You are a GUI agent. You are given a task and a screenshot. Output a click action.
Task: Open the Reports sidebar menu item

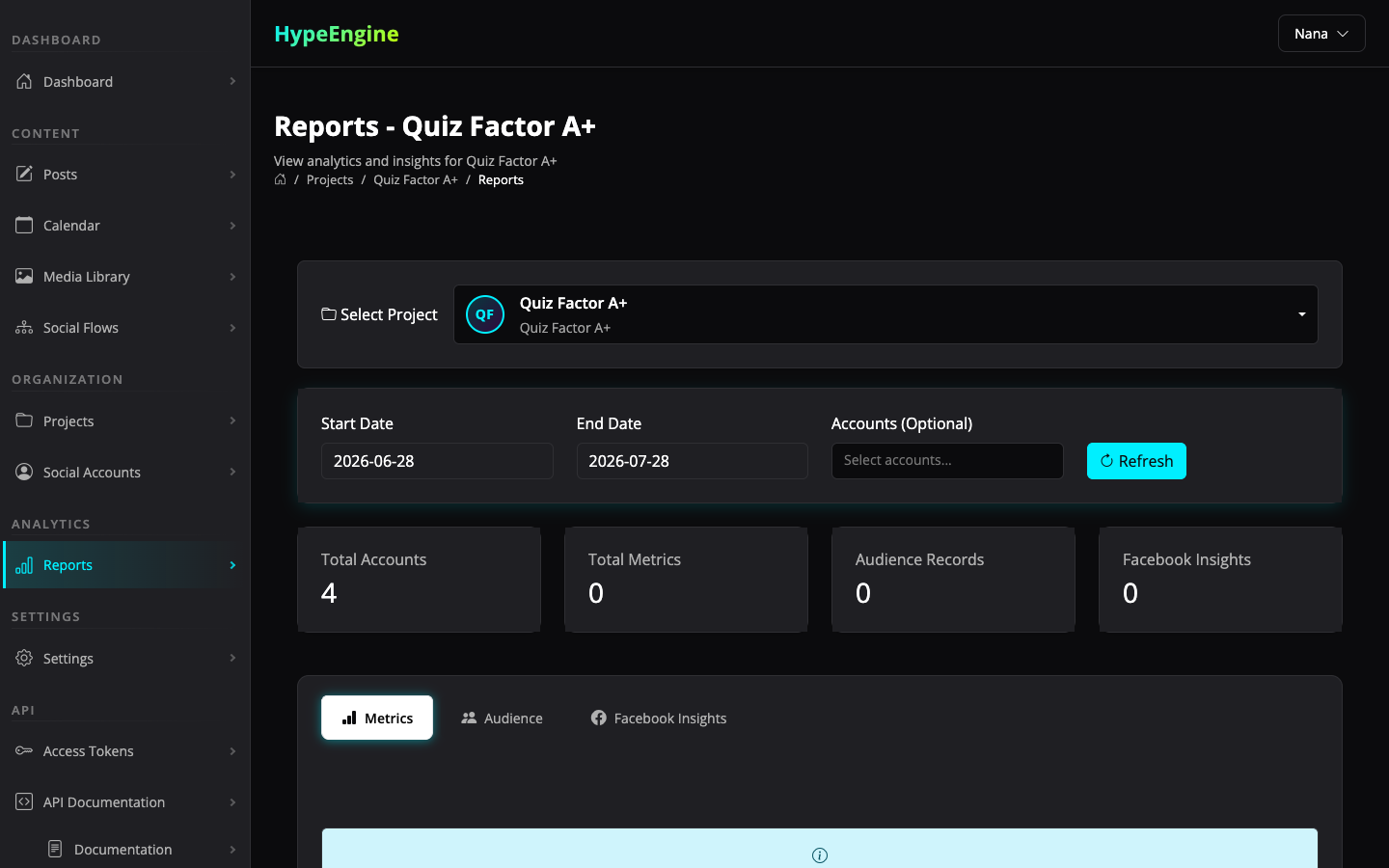pos(125,565)
